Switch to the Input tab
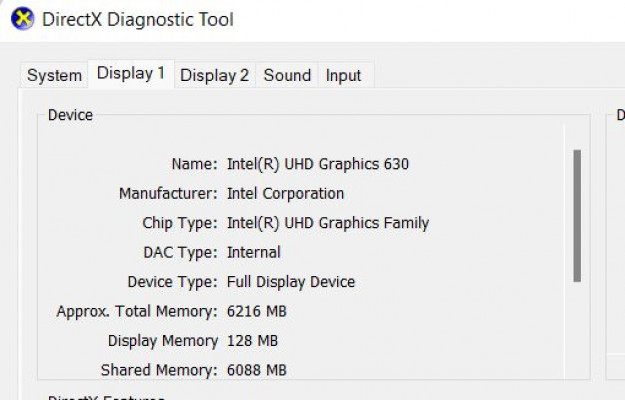The width and height of the screenshot is (625, 400). (344, 75)
